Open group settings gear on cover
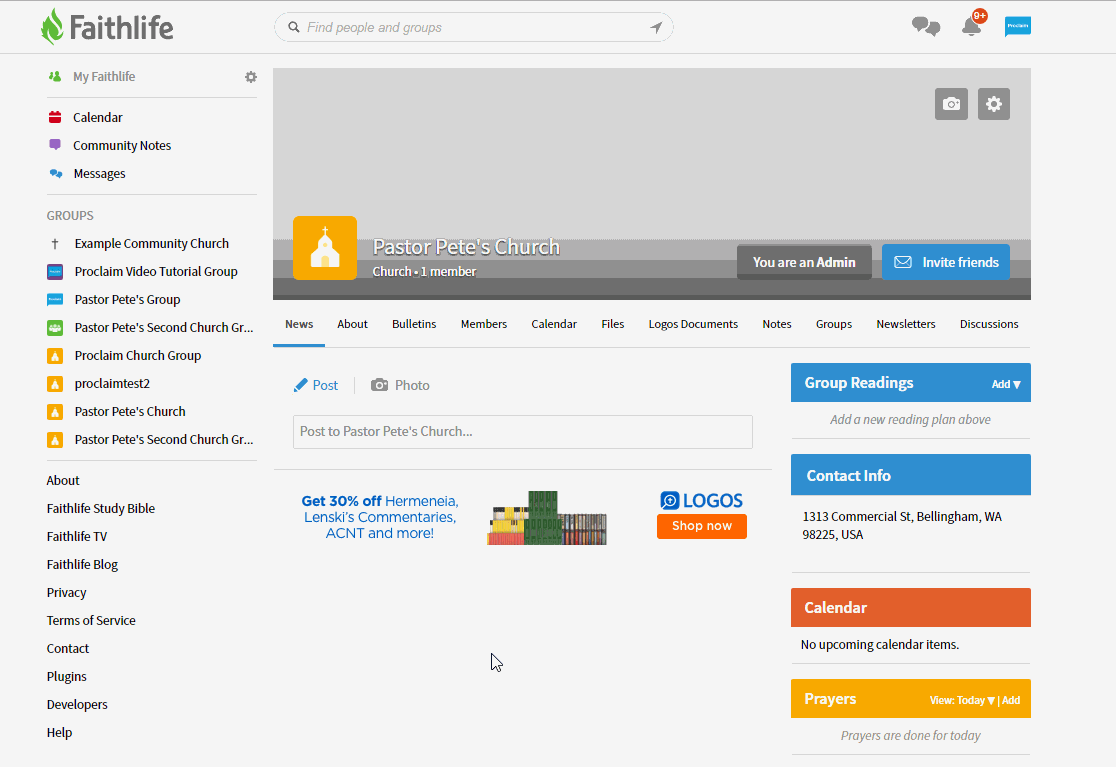This screenshot has width=1116, height=767. (x=993, y=104)
